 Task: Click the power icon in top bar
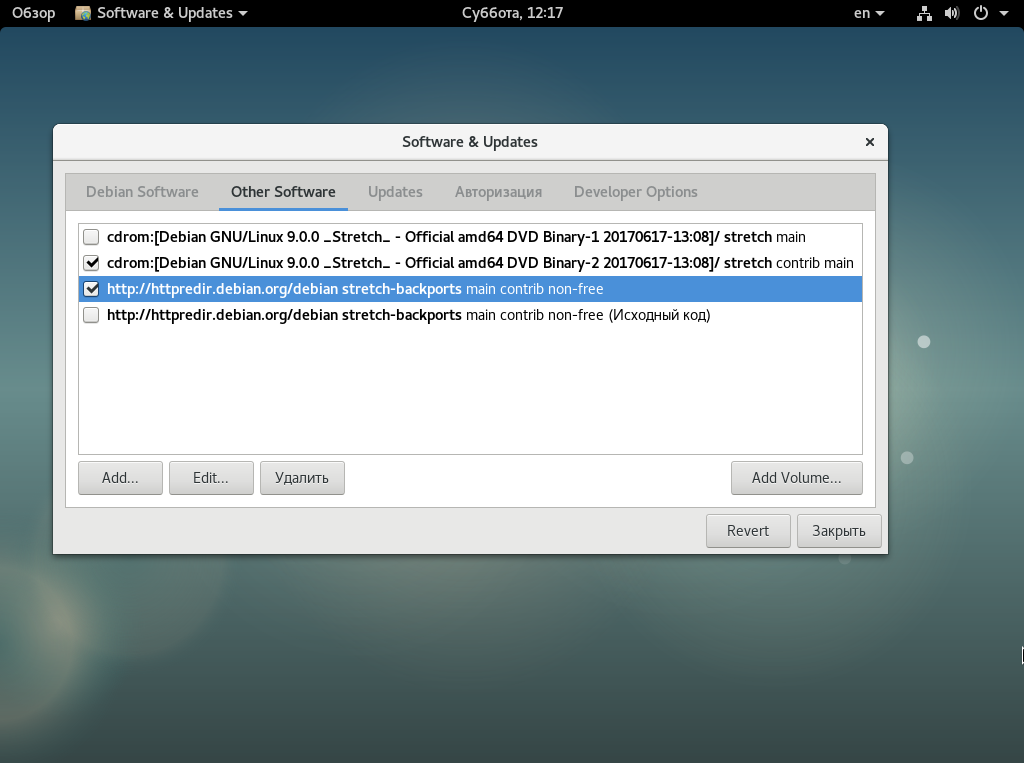(x=980, y=13)
